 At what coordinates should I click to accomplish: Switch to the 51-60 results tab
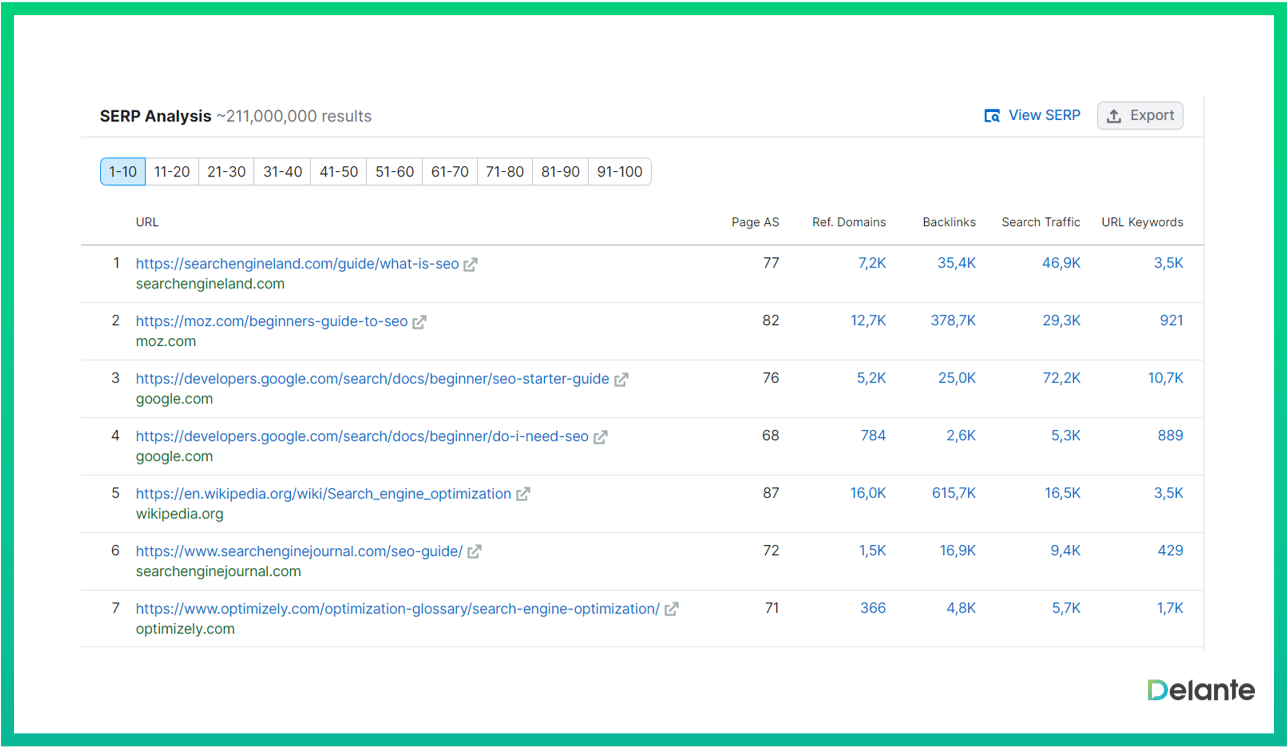click(395, 172)
